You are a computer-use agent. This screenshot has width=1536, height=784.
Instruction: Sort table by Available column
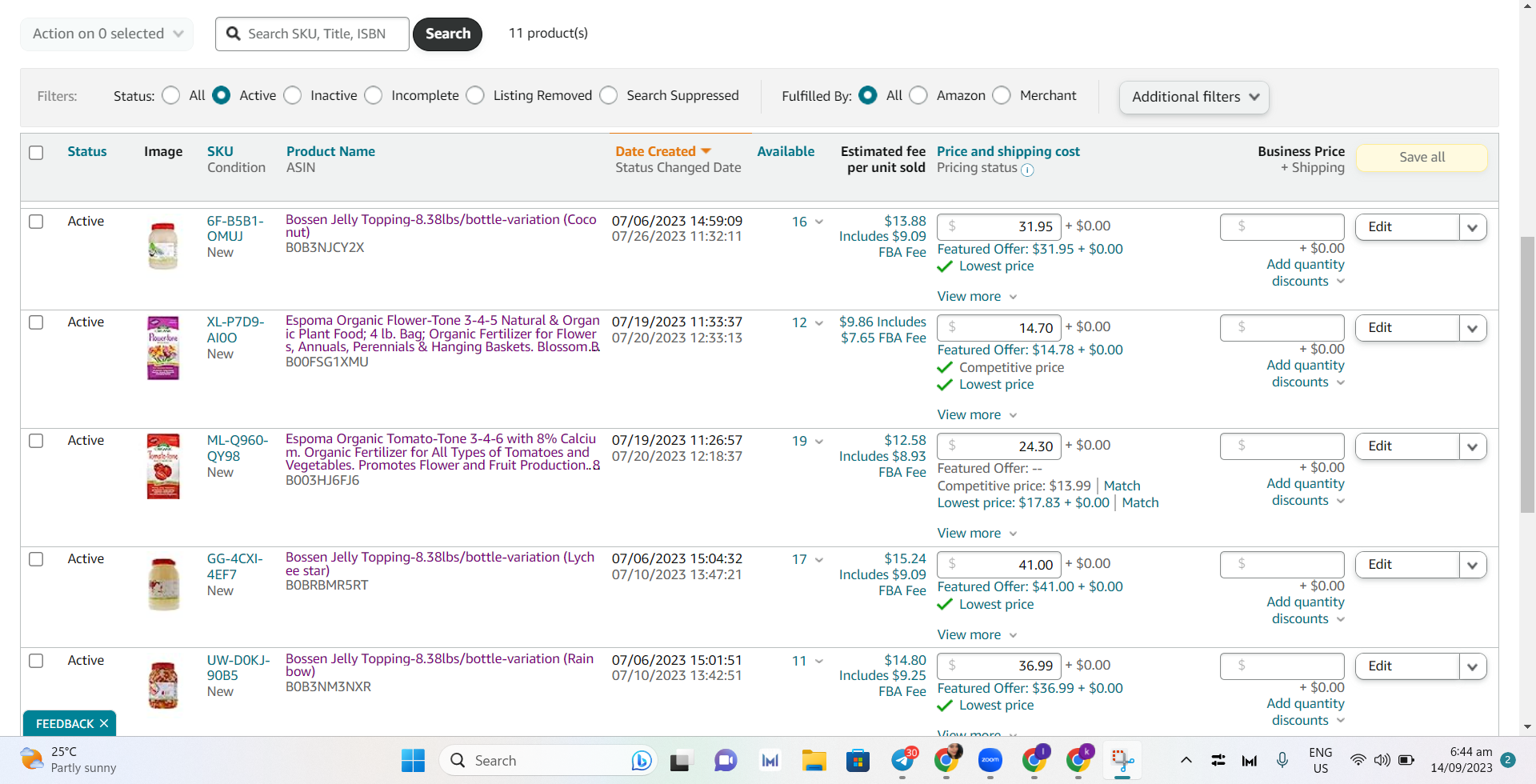point(786,151)
